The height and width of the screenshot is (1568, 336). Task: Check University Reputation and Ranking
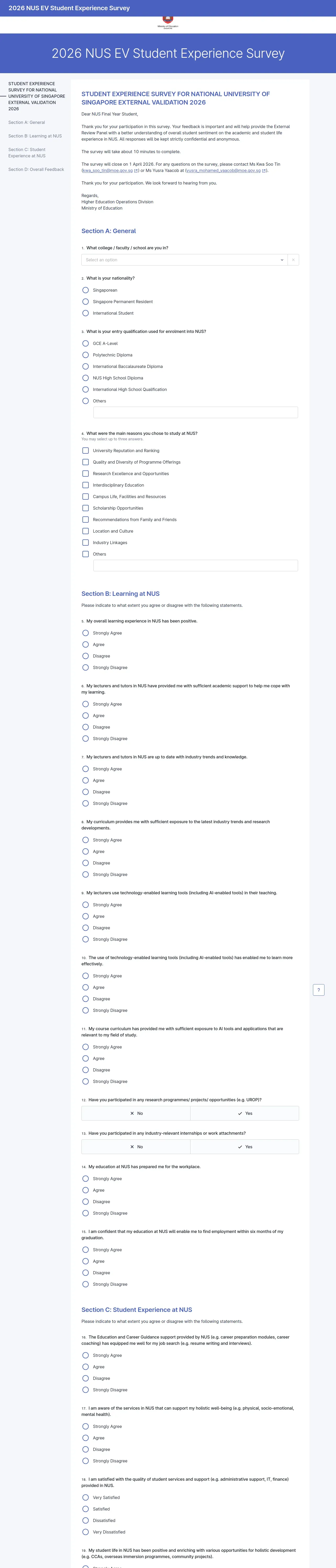coord(85,451)
